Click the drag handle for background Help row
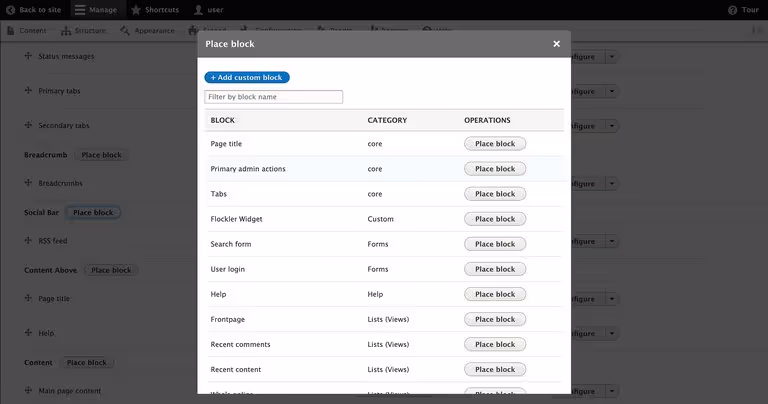Viewport: 768px width, 404px height. [28, 333]
